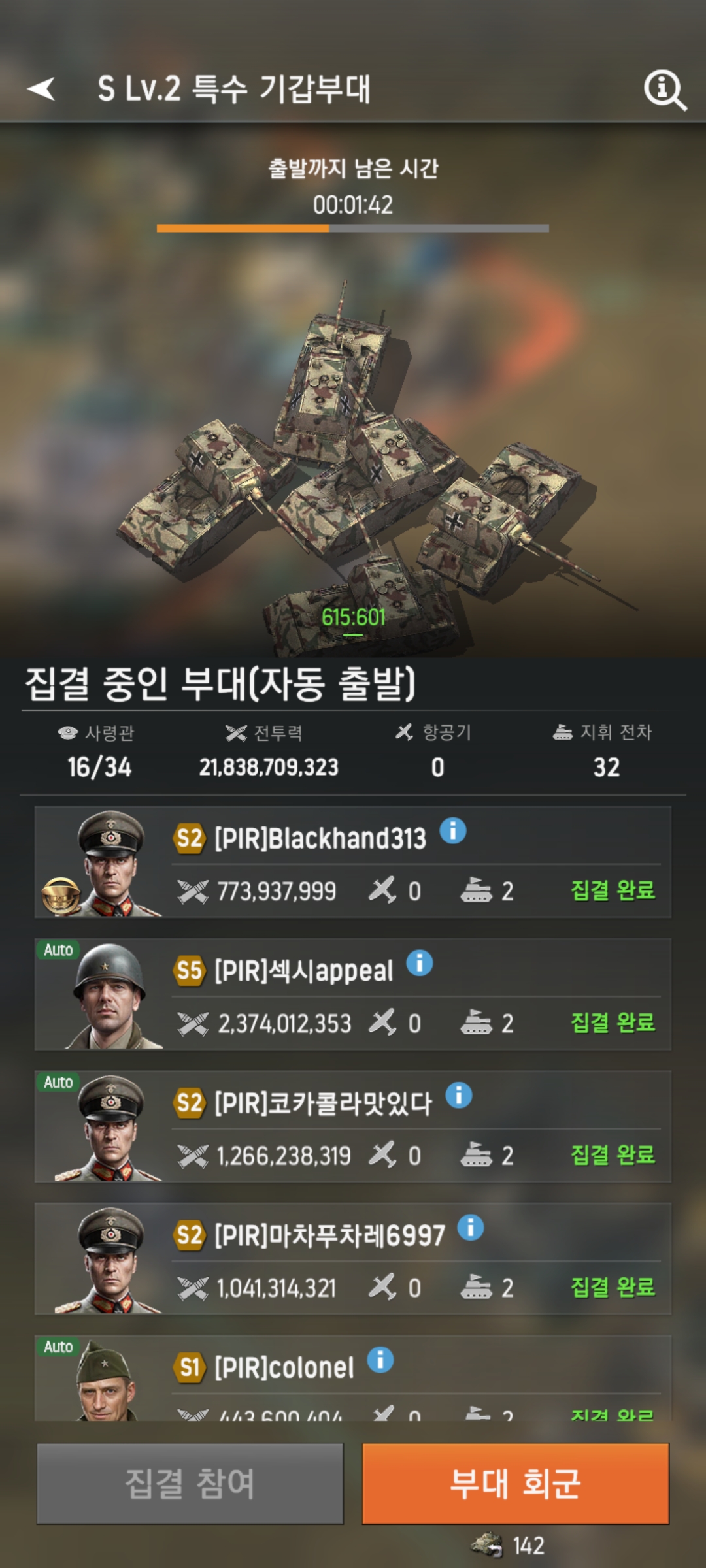Click the grey 집결 참여 button

coord(190,1483)
